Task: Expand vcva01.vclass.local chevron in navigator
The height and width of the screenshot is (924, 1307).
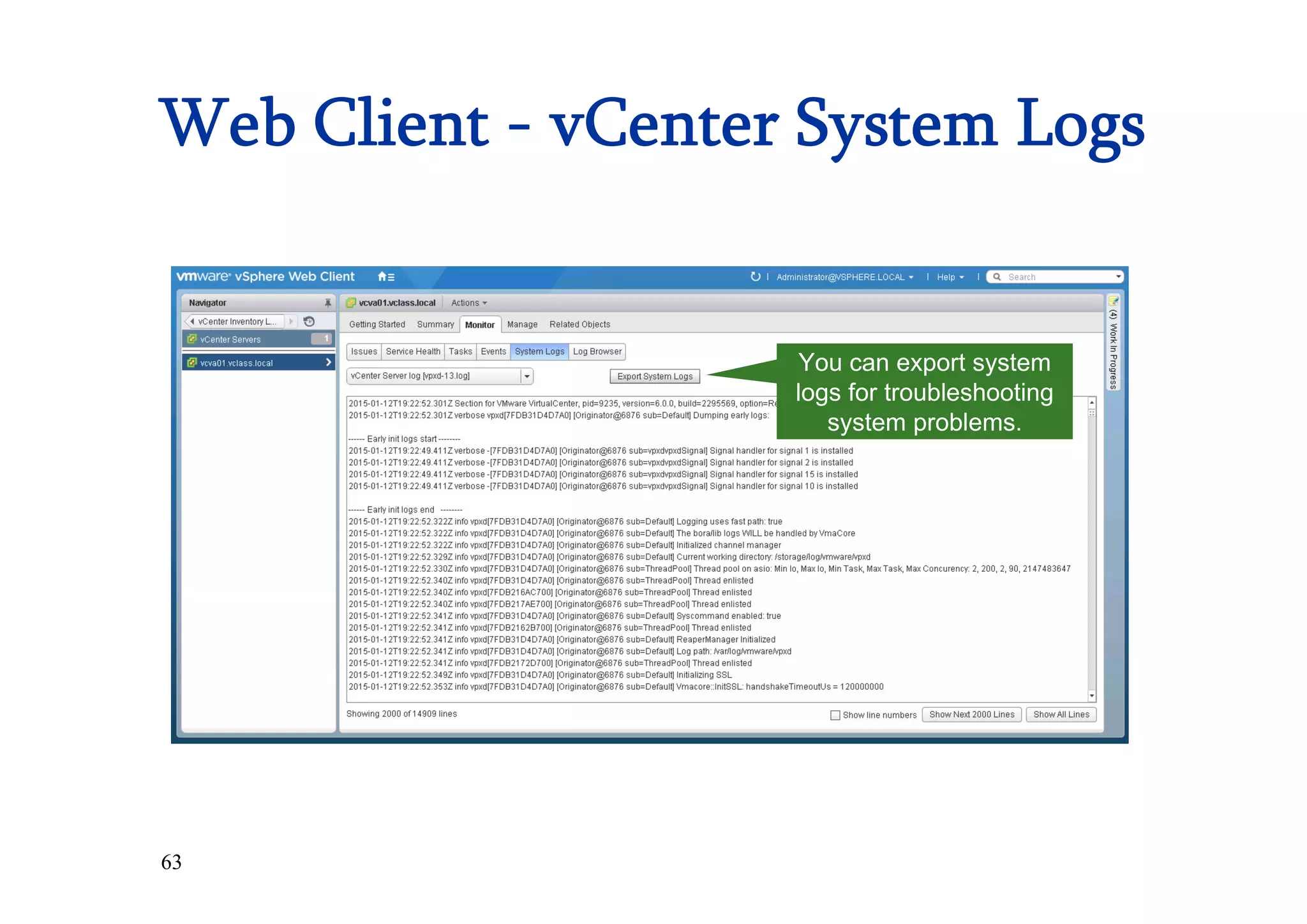Action: (328, 362)
